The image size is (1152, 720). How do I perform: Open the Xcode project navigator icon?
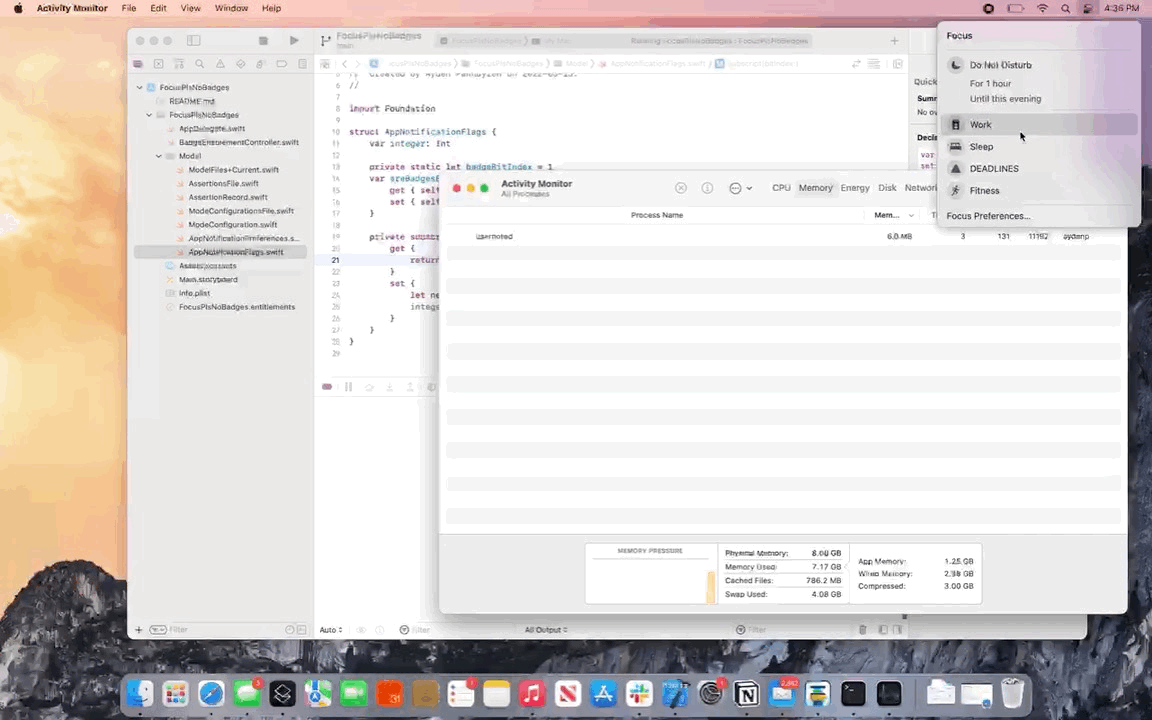tap(137, 64)
